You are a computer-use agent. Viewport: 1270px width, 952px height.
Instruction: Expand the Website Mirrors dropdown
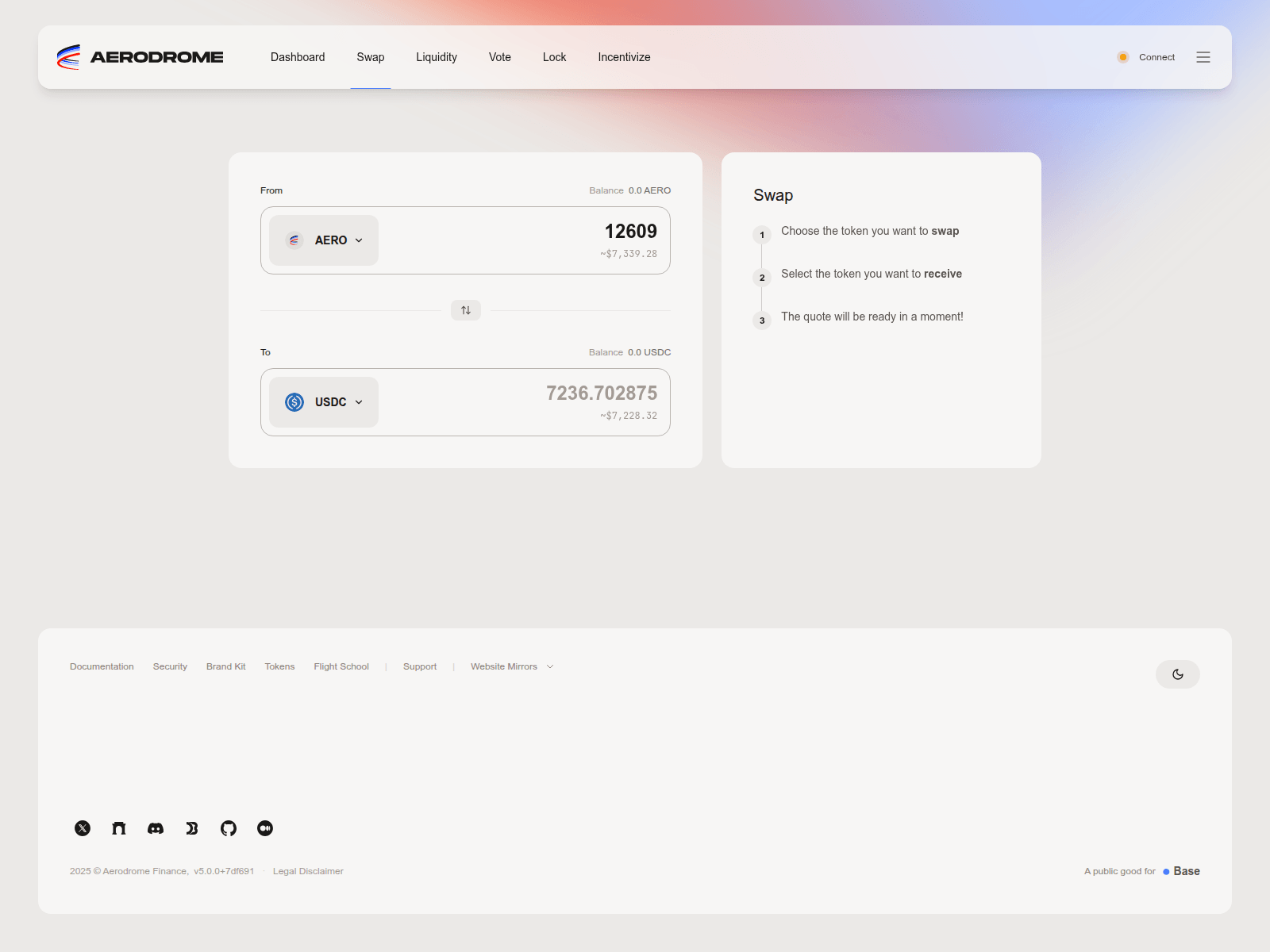coord(511,666)
